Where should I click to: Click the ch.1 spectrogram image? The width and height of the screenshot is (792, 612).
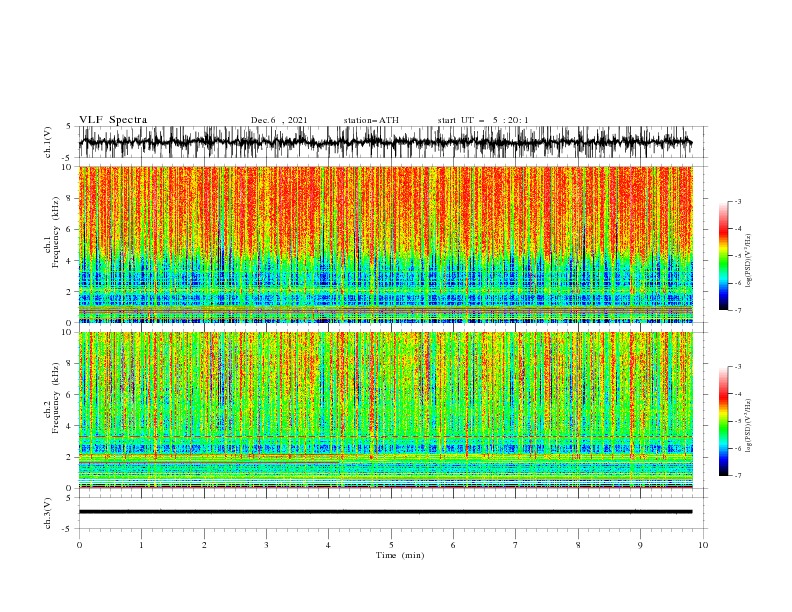(385, 244)
